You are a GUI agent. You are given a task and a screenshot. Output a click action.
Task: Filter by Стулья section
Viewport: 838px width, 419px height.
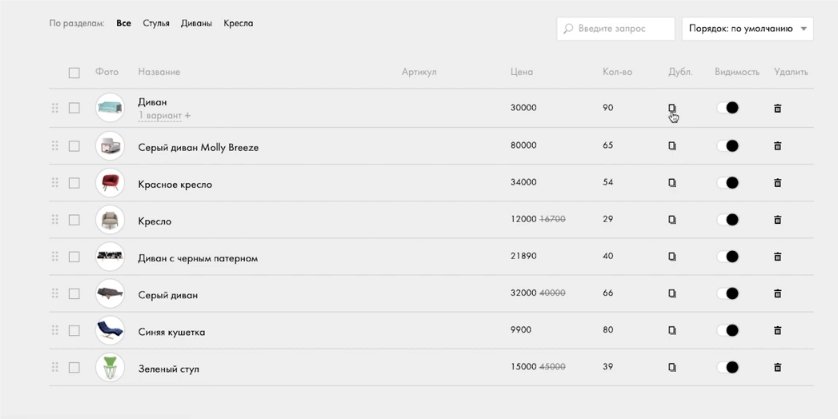tap(156, 23)
